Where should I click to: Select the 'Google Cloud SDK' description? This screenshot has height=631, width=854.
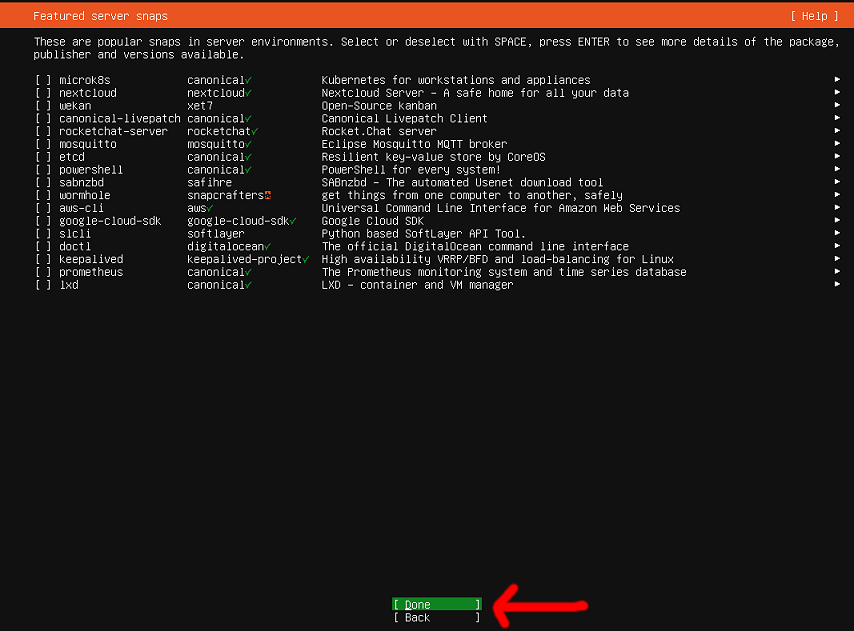pos(373,221)
